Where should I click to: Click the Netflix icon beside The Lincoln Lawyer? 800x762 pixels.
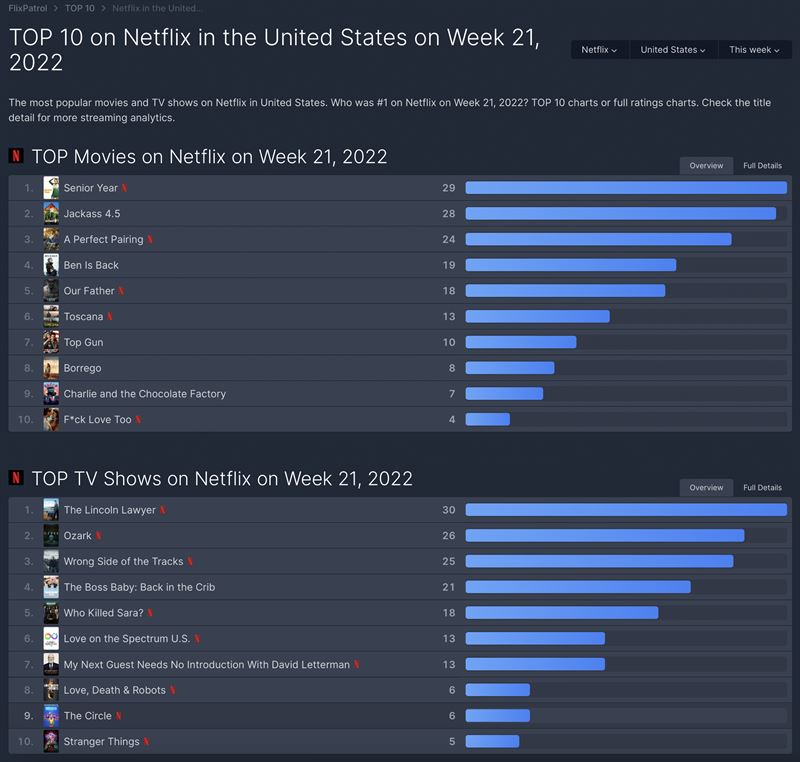point(163,510)
